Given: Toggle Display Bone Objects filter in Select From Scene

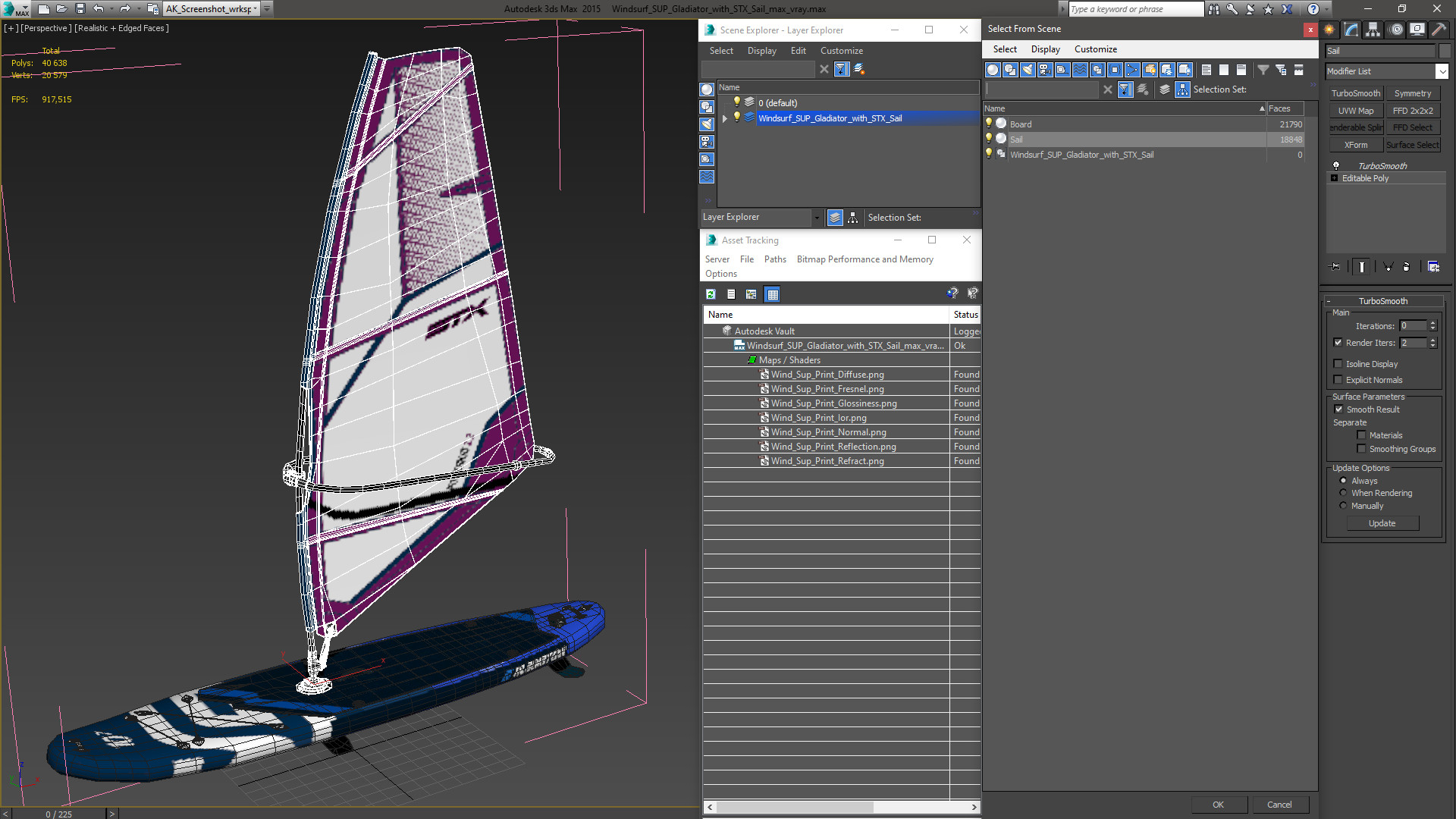Looking at the screenshot, I should coord(1132,70).
